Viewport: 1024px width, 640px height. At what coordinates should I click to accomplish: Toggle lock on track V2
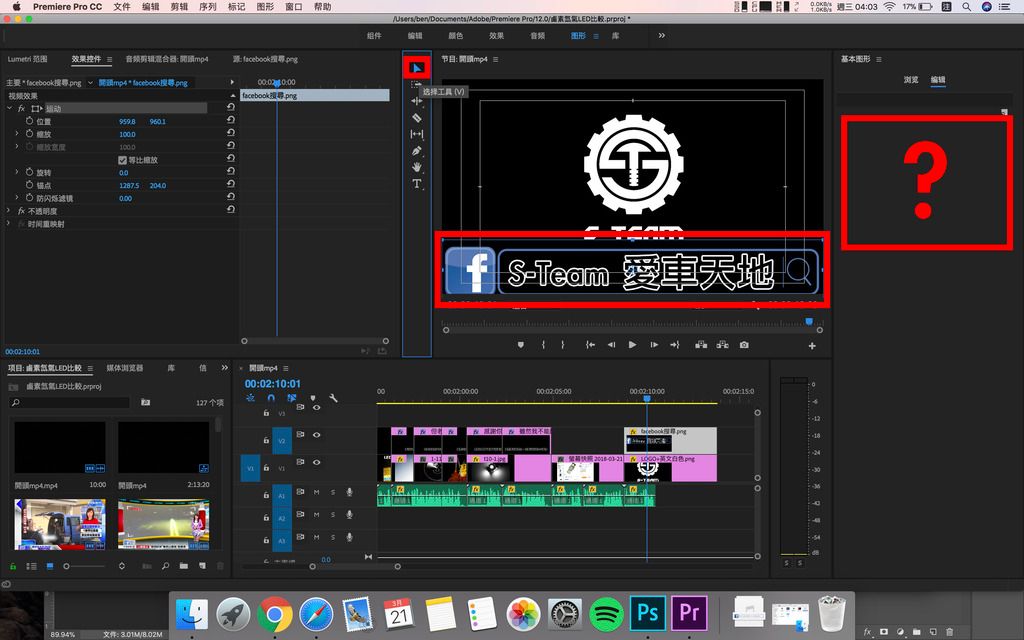click(x=266, y=440)
